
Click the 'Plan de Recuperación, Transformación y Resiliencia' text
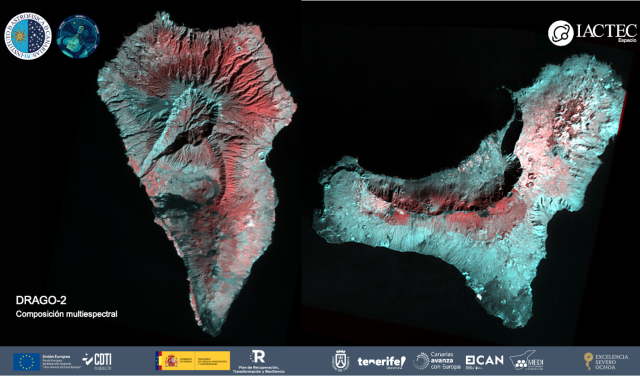(x=258, y=369)
